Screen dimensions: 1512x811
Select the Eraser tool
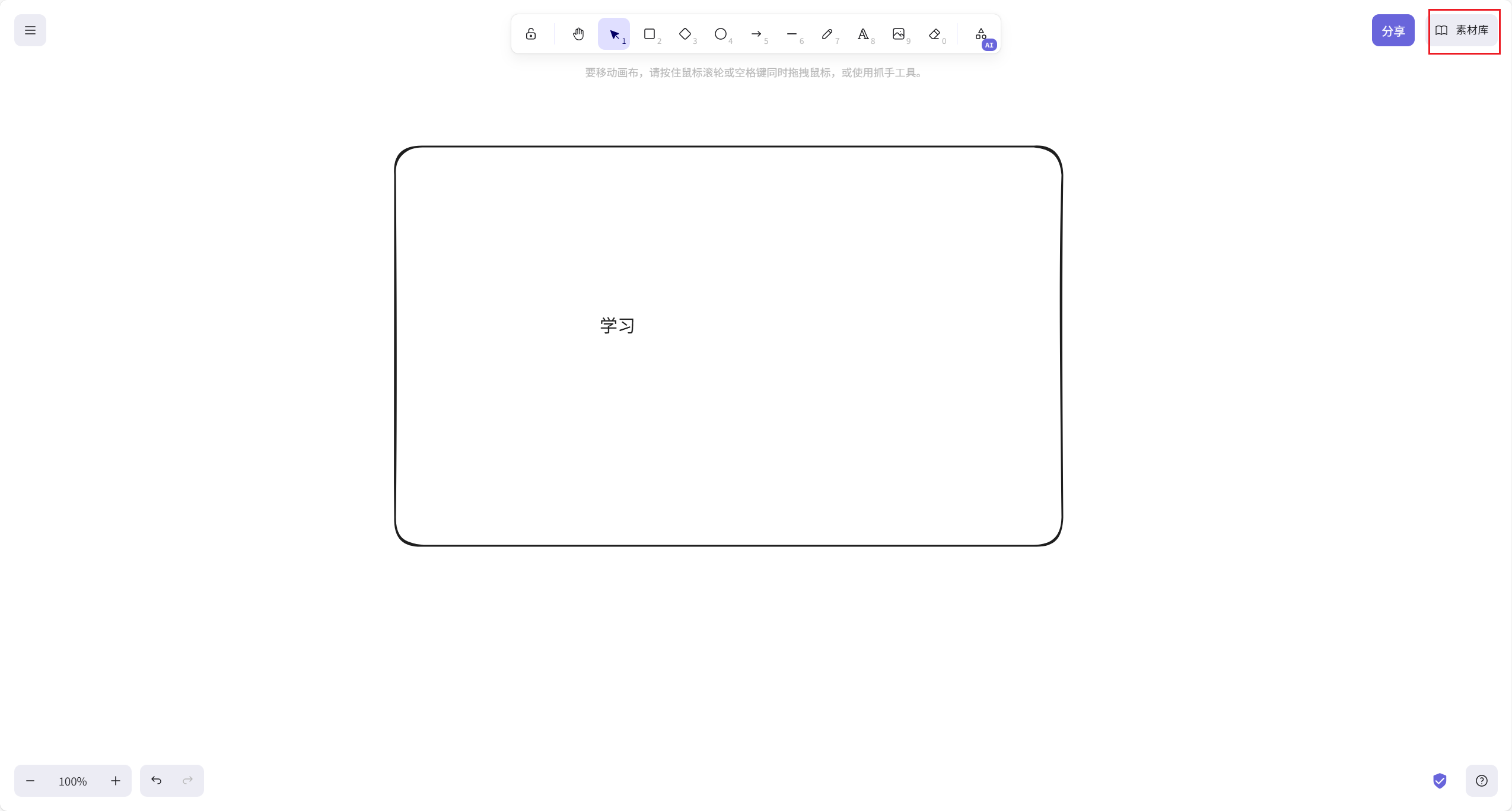(934, 34)
